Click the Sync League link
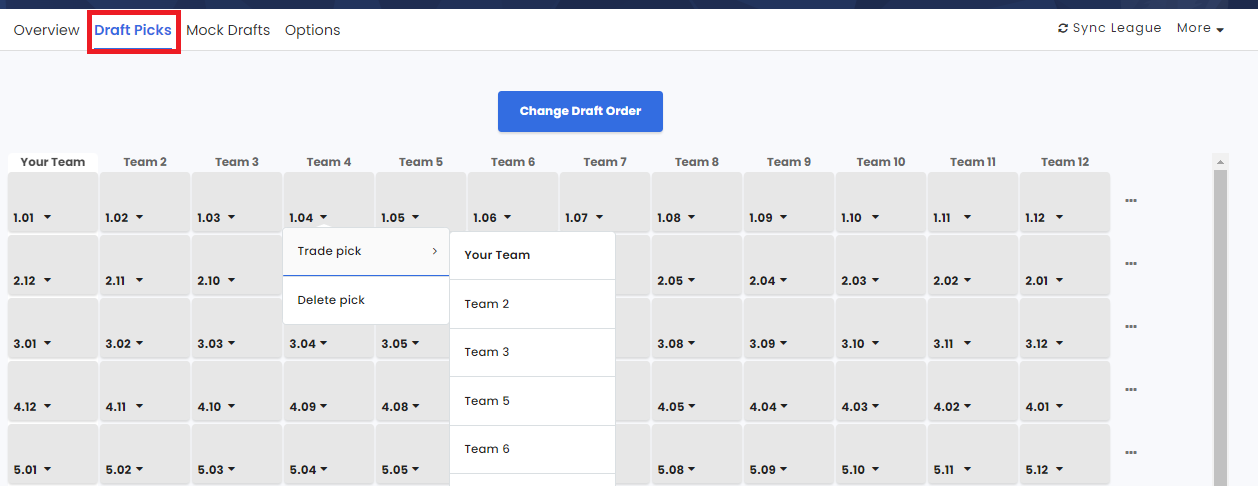This screenshot has height=486, width=1258. [1109, 28]
